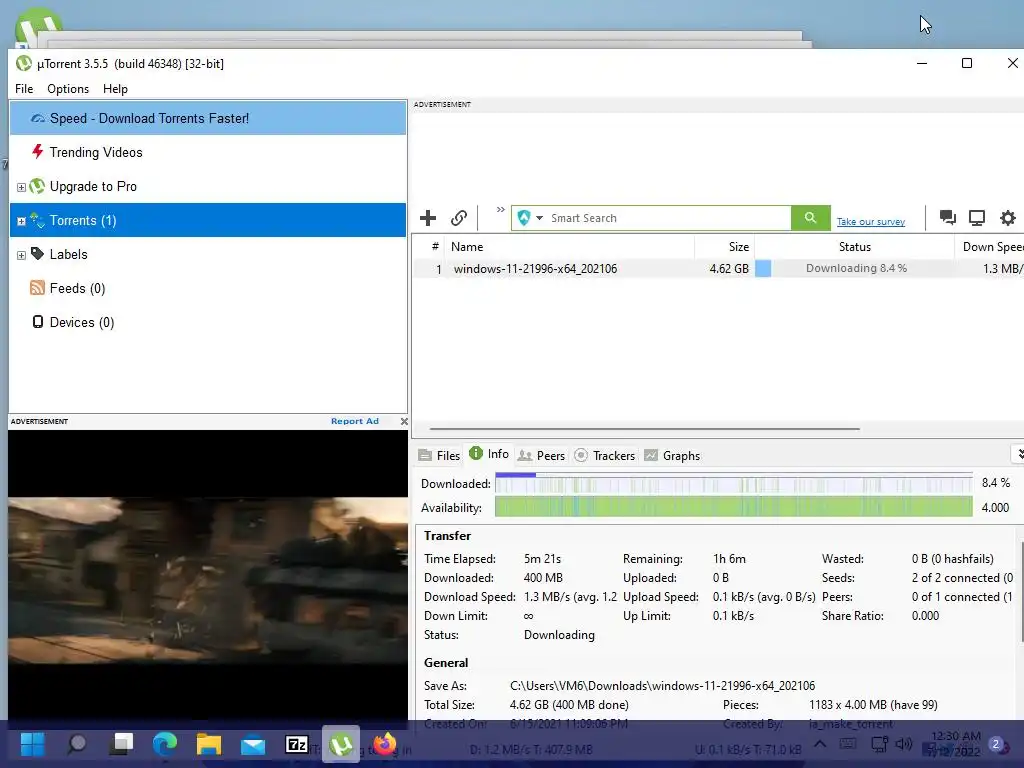Click the Report Ad link
The height and width of the screenshot is (768, 1024).
pos(355,421)
